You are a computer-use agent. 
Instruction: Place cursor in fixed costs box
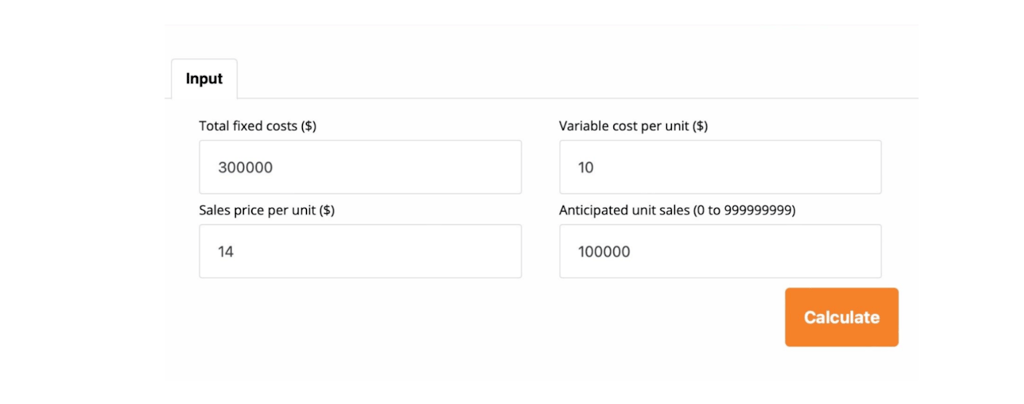pyautogui.click(x=360, y=167)
